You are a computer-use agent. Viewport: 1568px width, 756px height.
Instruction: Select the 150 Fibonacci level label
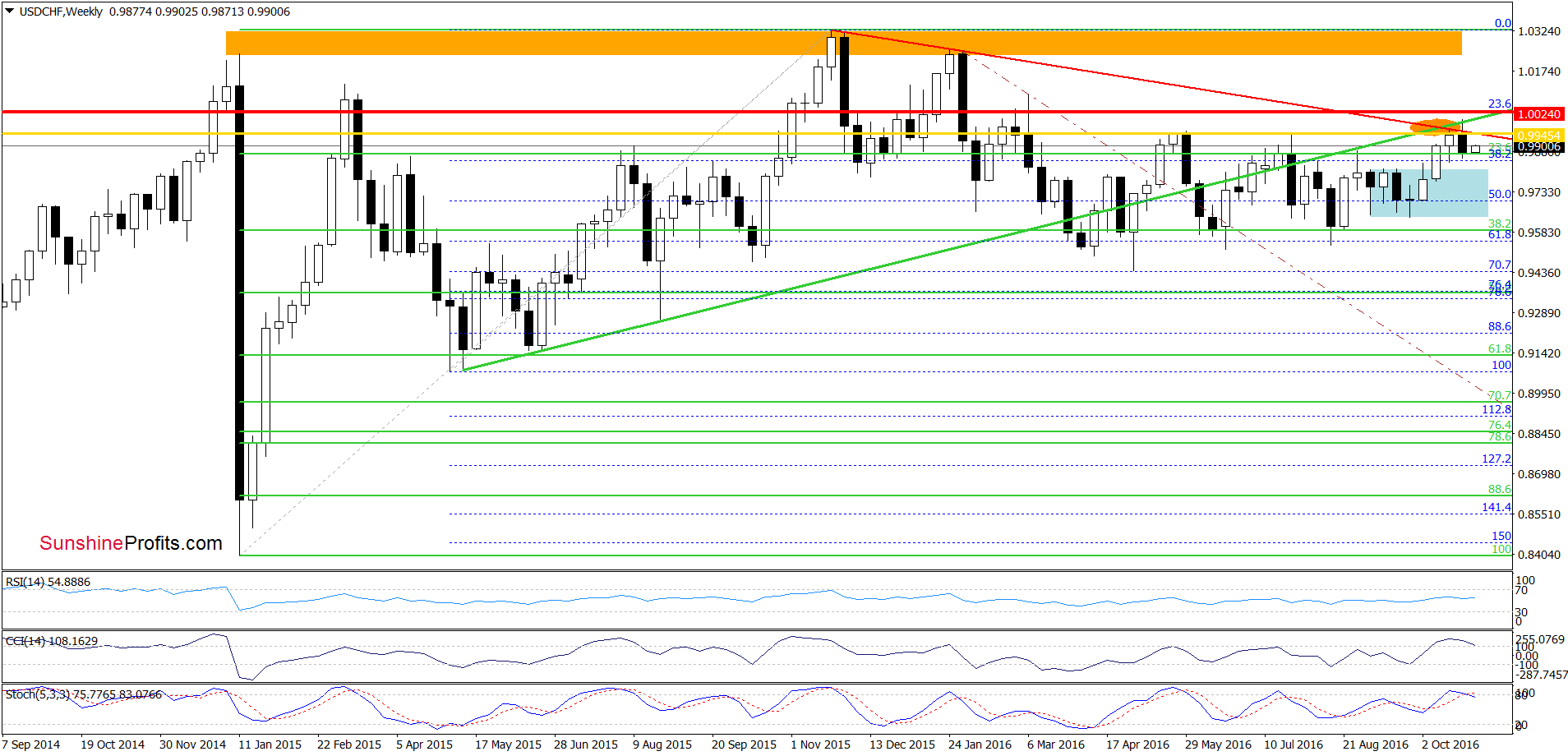click(x=1501, y=536)
